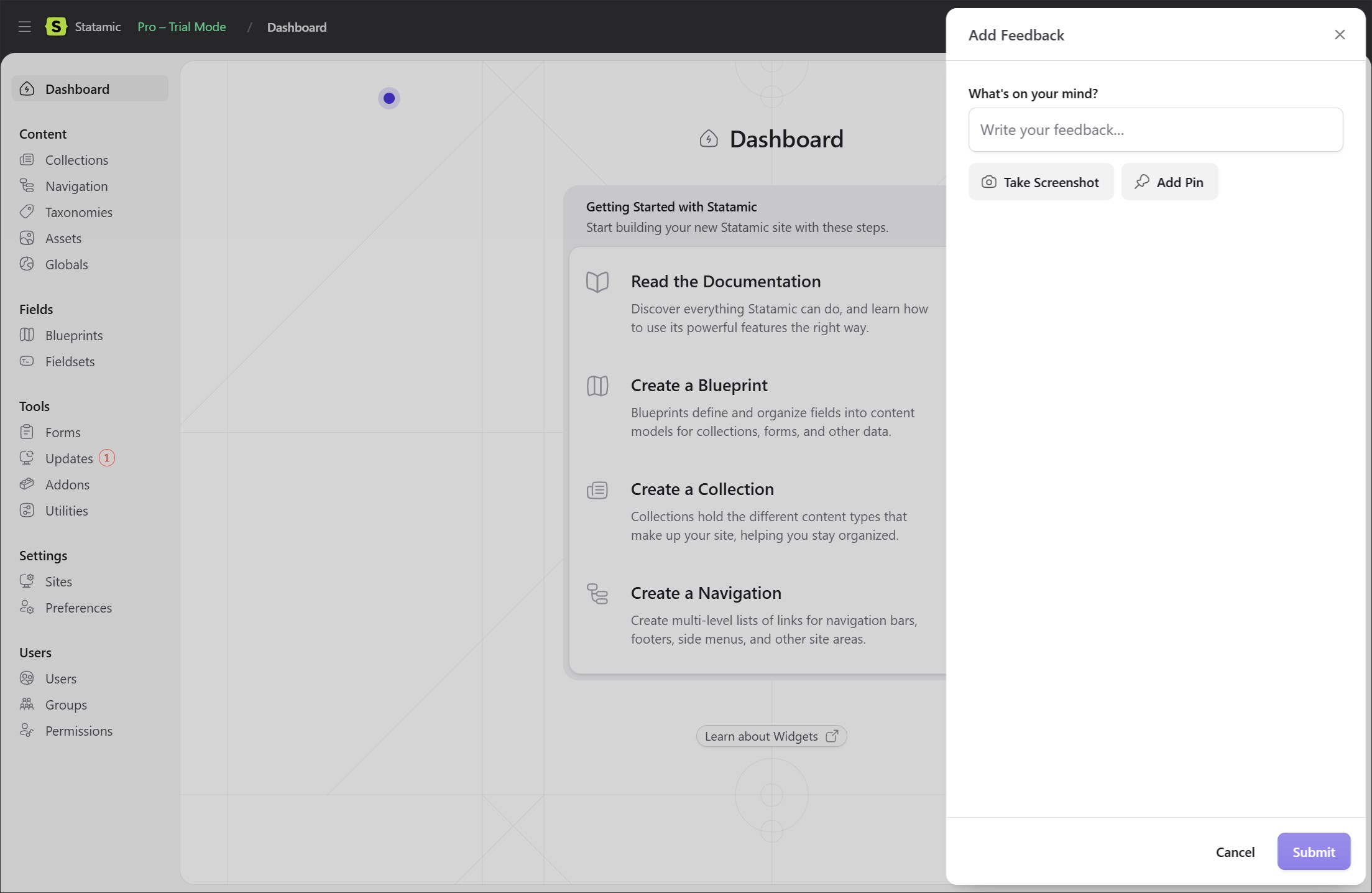Image resolution: width=1372 pixels, height=893 pixels.
Task: Close the Add Feedback panel
Action: (1339, 34)
